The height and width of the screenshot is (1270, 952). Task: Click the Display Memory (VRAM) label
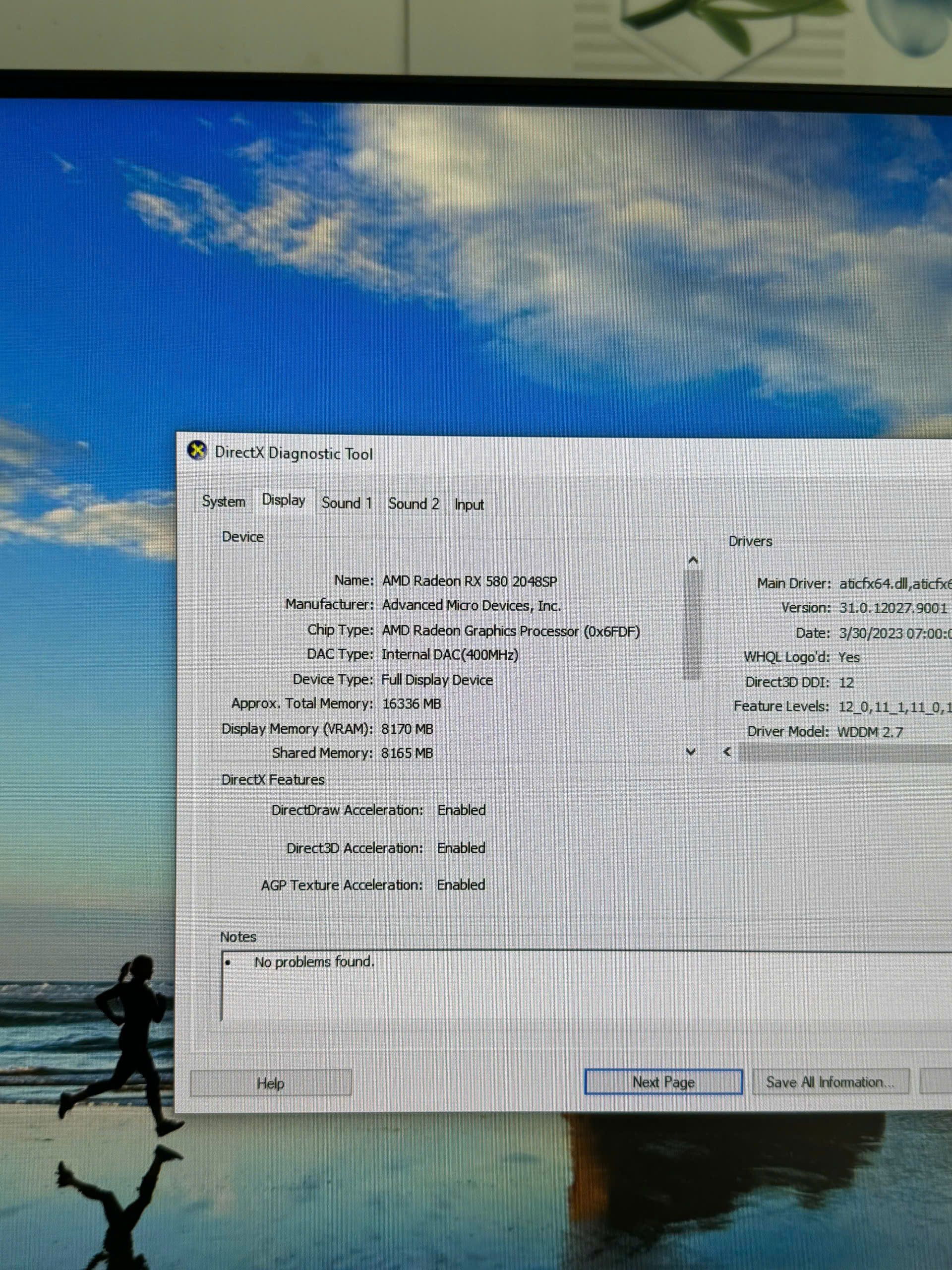[297, 729]
